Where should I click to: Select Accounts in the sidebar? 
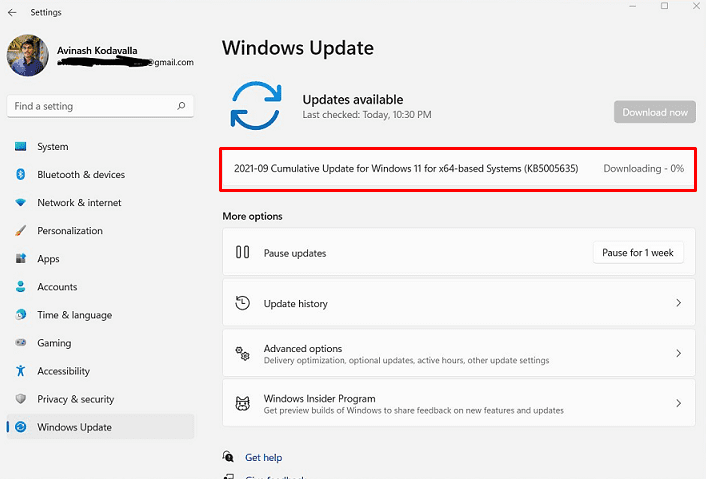pos(100,287)
